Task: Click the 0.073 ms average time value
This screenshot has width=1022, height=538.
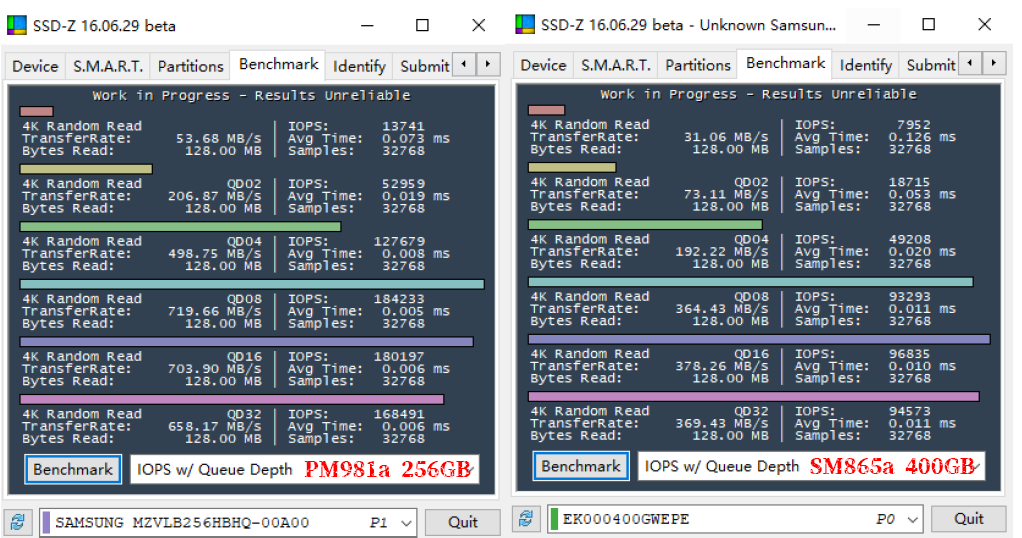Action: 416,139
